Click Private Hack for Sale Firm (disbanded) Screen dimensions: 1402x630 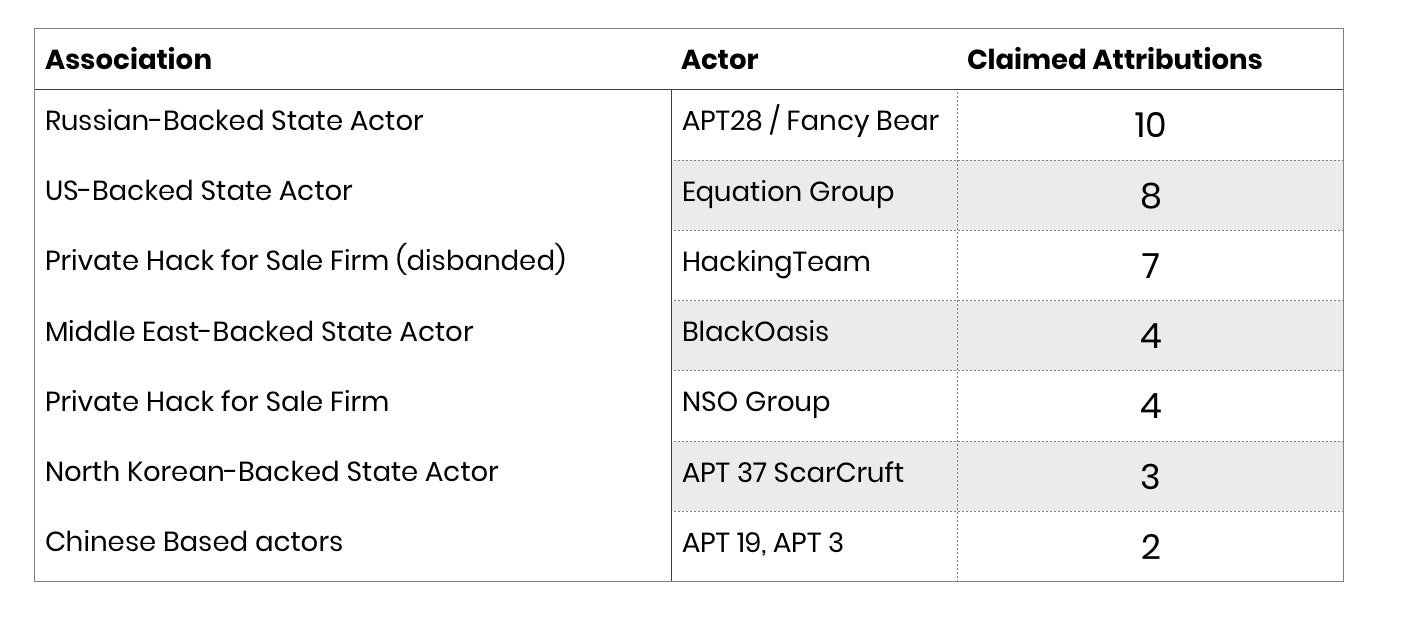pyautogui.click(x=305, y=261)
